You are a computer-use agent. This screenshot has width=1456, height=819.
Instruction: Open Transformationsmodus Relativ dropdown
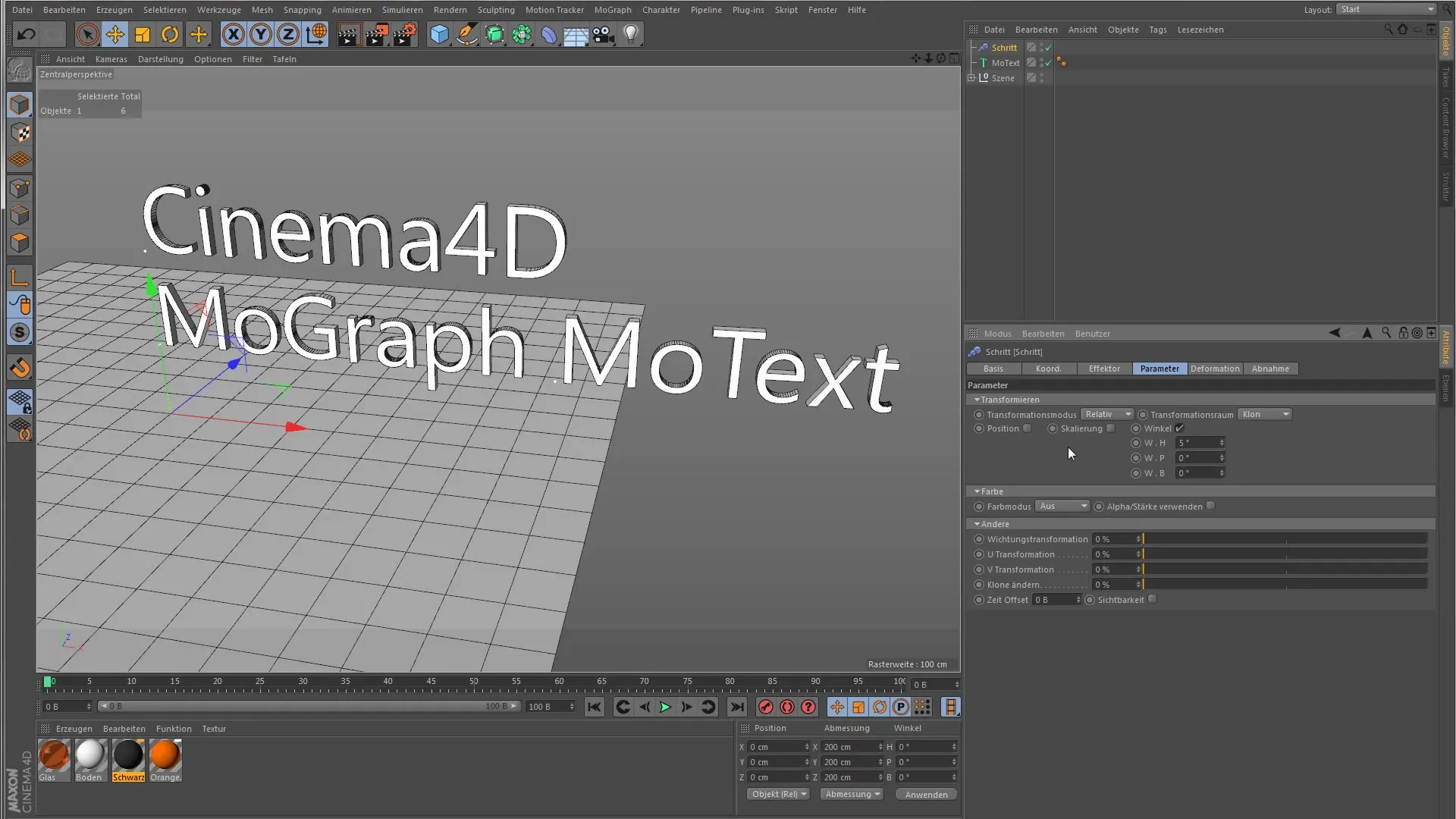[x=1107, y=414]
